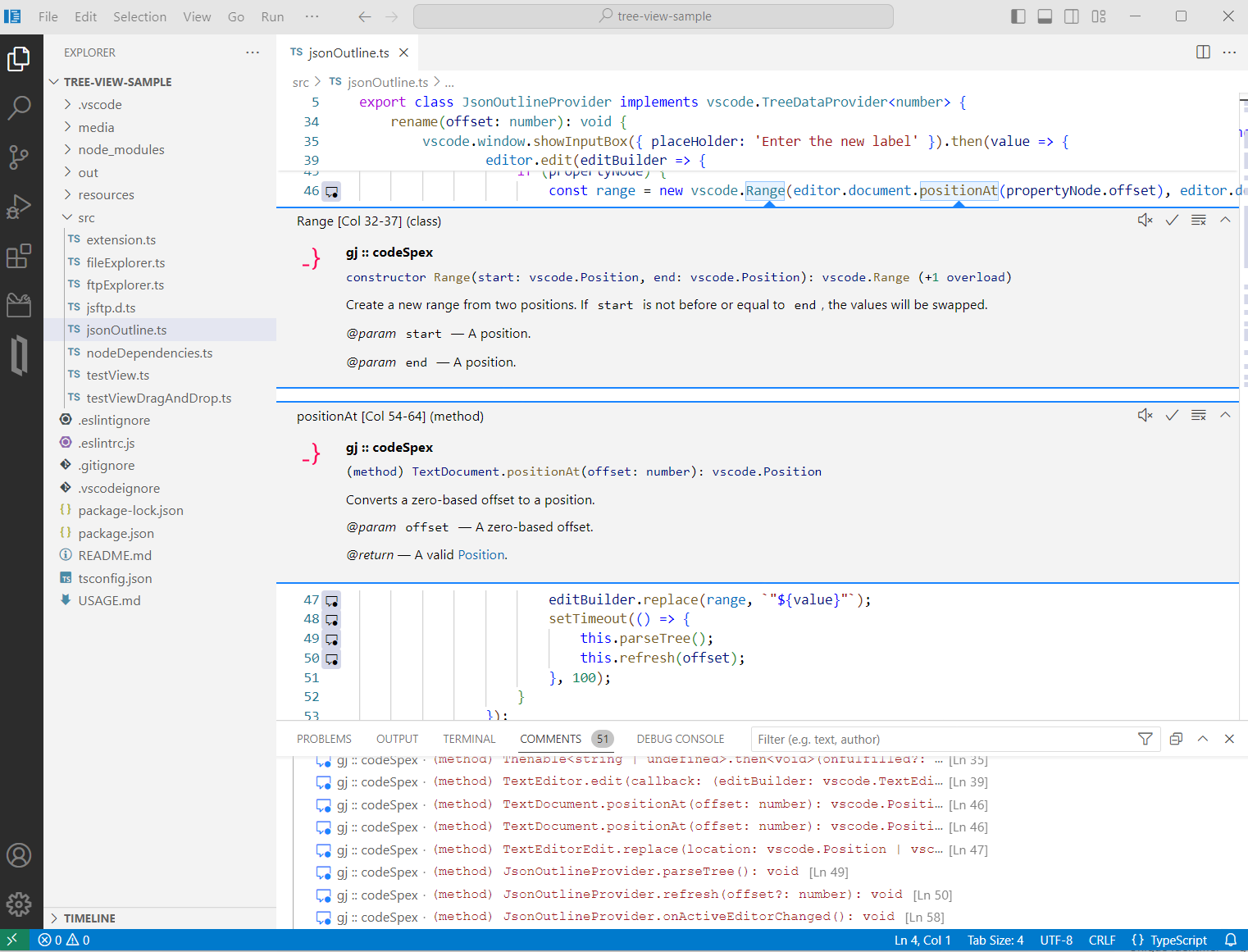Image resolution: width=1248 pixels, height=952 pixels.
Task: Click the Accounts icon in activity bar
Action: point(19,855)
